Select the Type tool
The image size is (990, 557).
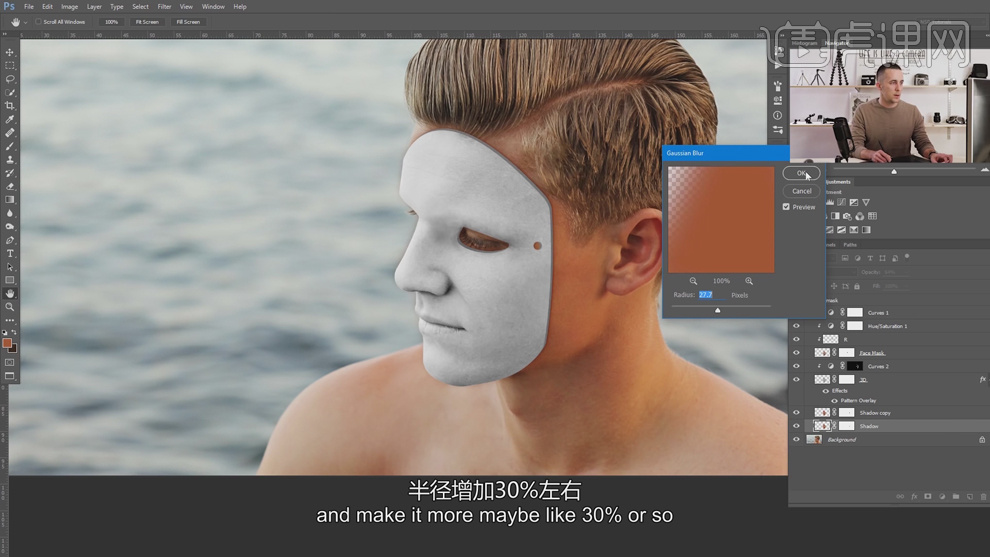point(9,253)
